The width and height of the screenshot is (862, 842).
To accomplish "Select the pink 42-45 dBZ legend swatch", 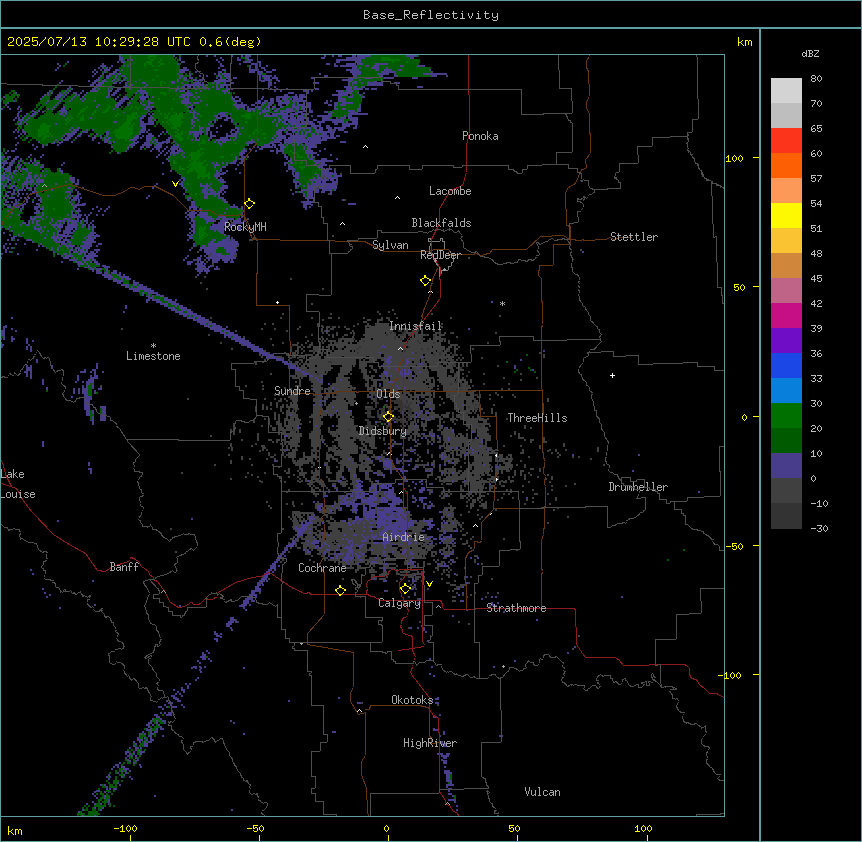I will click(786, 291).
